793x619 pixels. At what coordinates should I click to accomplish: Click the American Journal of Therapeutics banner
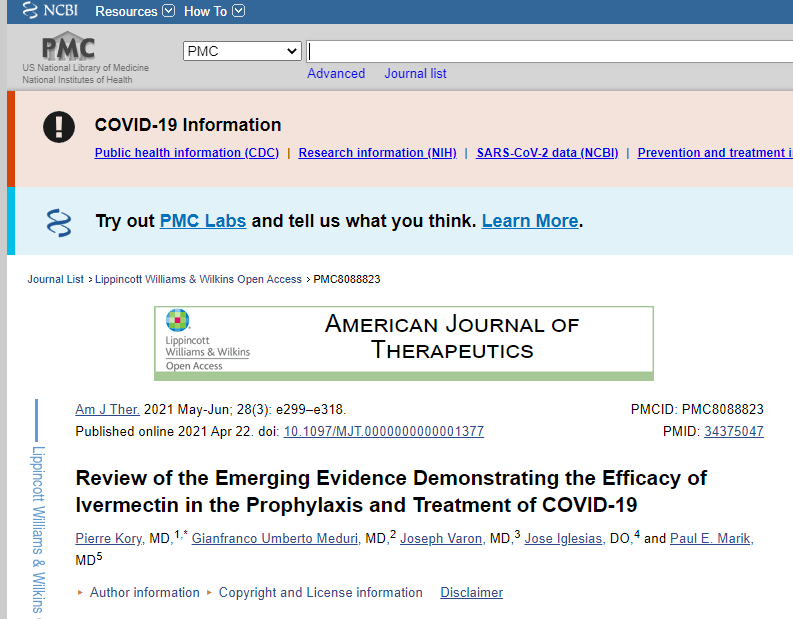tap(404, 342)
